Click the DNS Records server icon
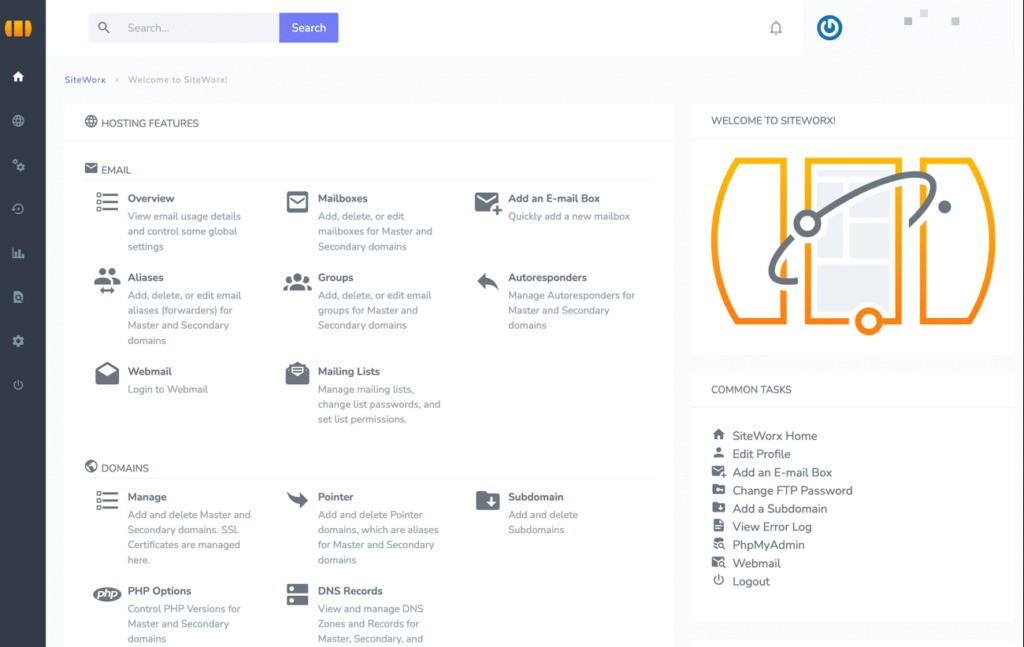 (x=297, y=595)
